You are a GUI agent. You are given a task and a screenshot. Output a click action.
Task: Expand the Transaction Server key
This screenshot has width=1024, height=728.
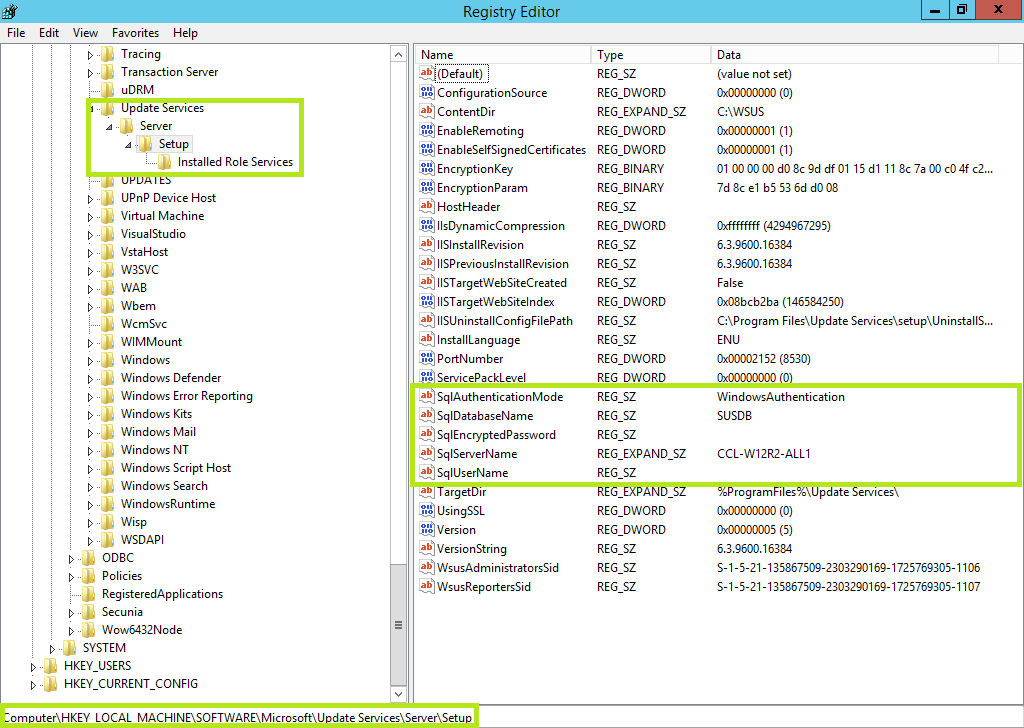coord(91,73)
